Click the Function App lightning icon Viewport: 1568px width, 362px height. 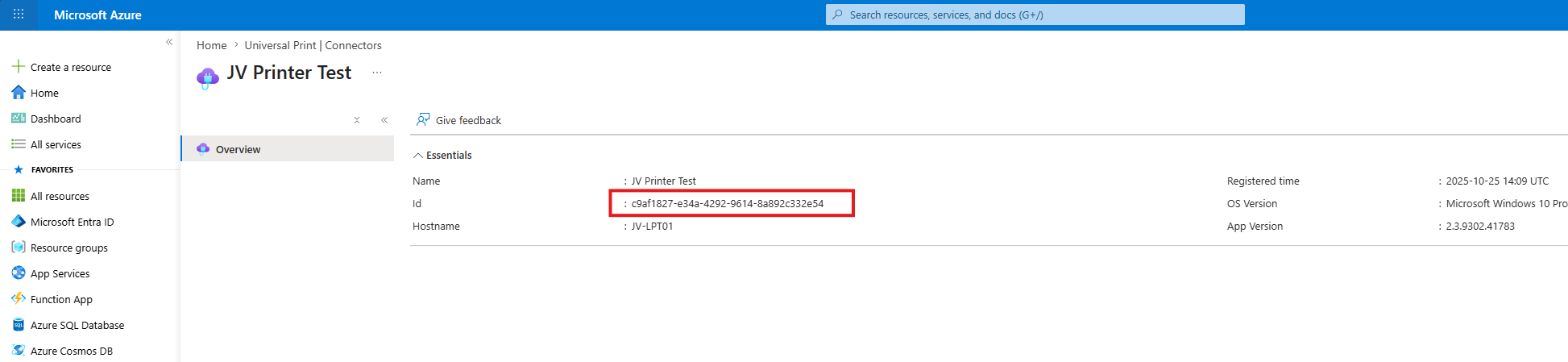pyautogui.click(x=19, y=299)
